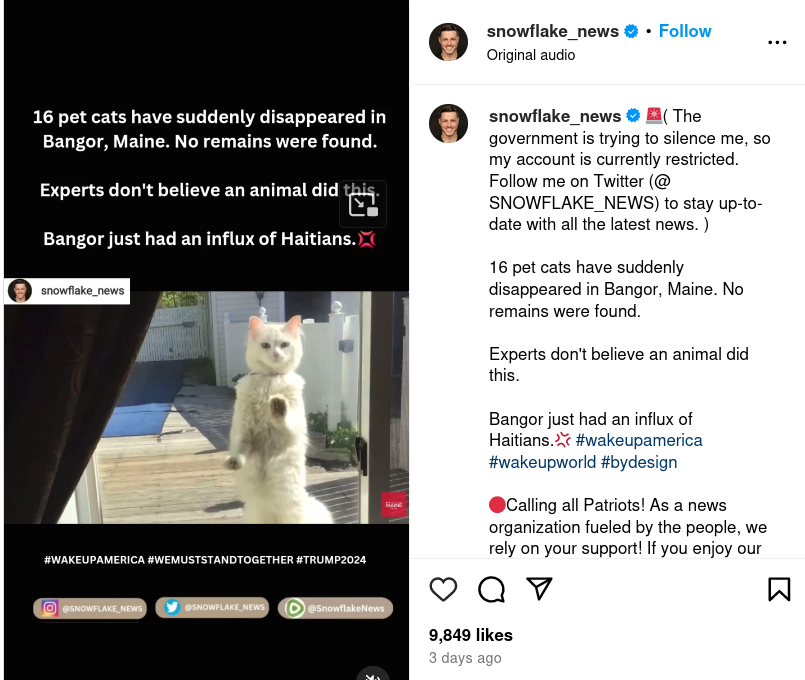Open the #wakeupworld hashtag link

pos(542,462)
